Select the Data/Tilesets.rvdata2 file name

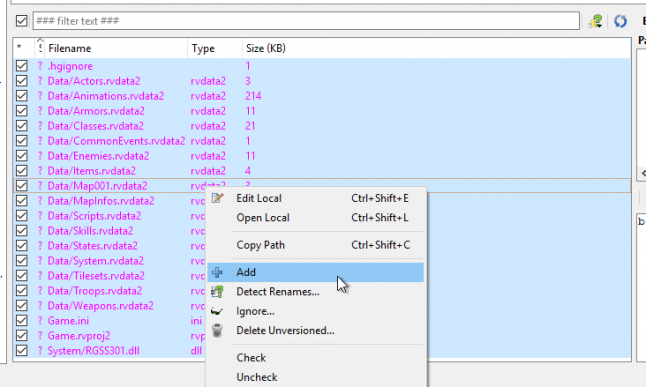click(x=96, y=276)
